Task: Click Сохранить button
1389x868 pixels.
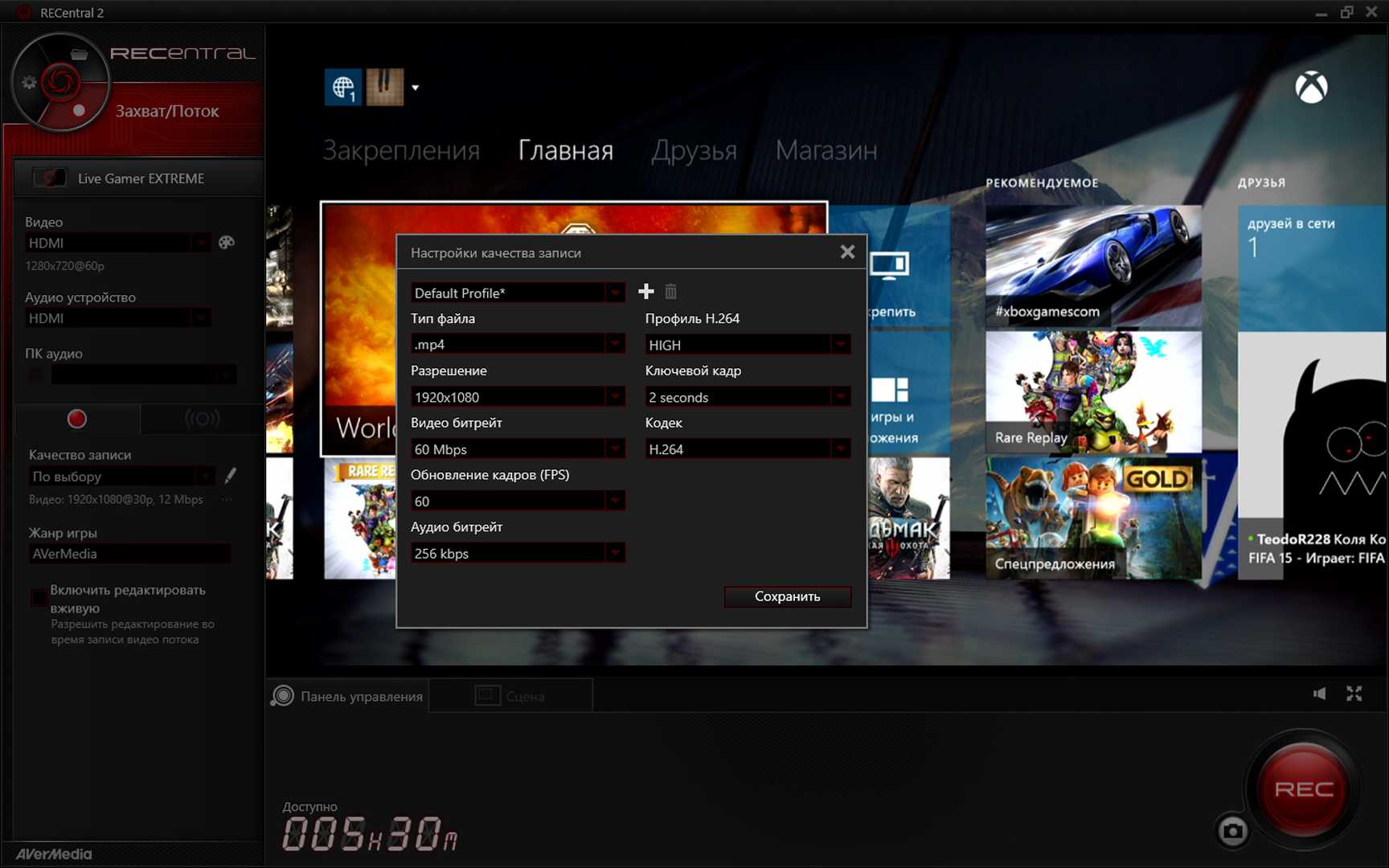Action: [788, 596]
